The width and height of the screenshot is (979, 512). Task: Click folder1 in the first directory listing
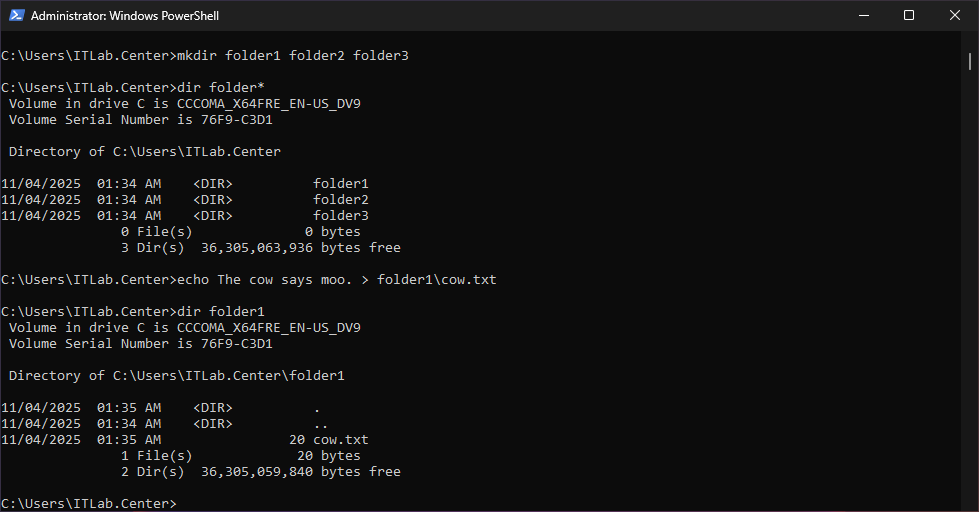coord(340,184)
